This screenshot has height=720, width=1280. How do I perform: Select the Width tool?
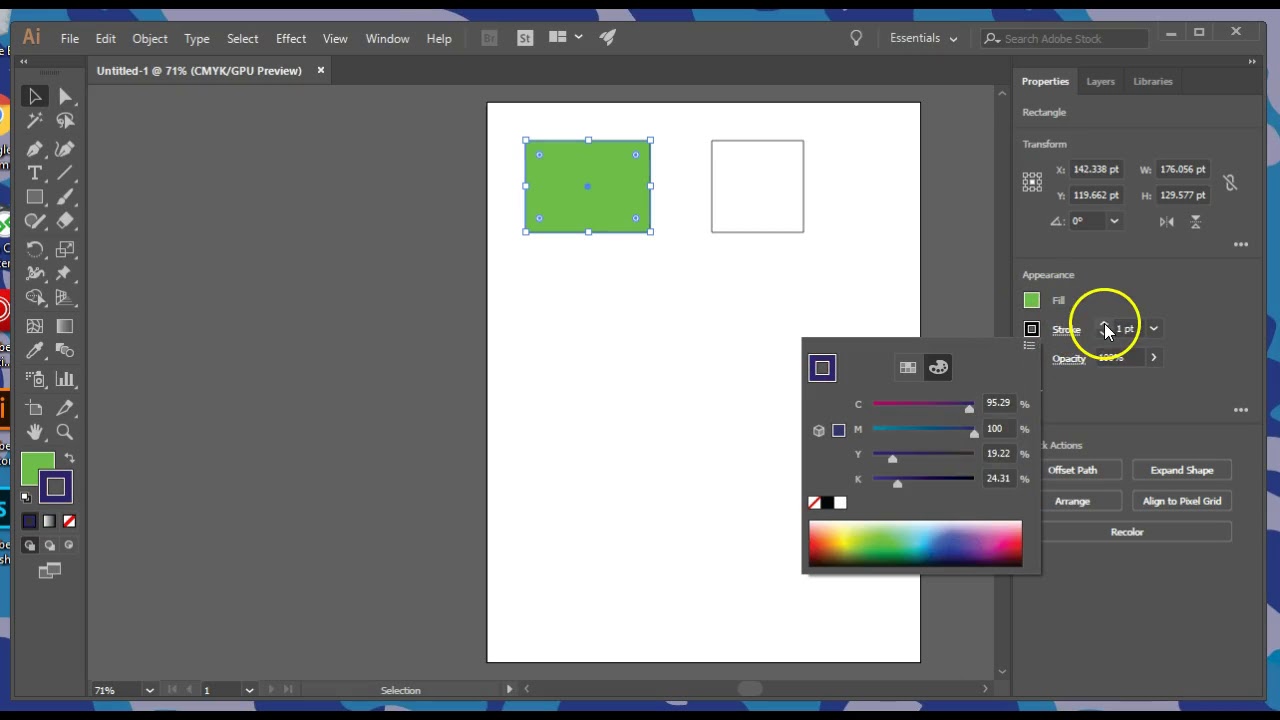point(35,273)
